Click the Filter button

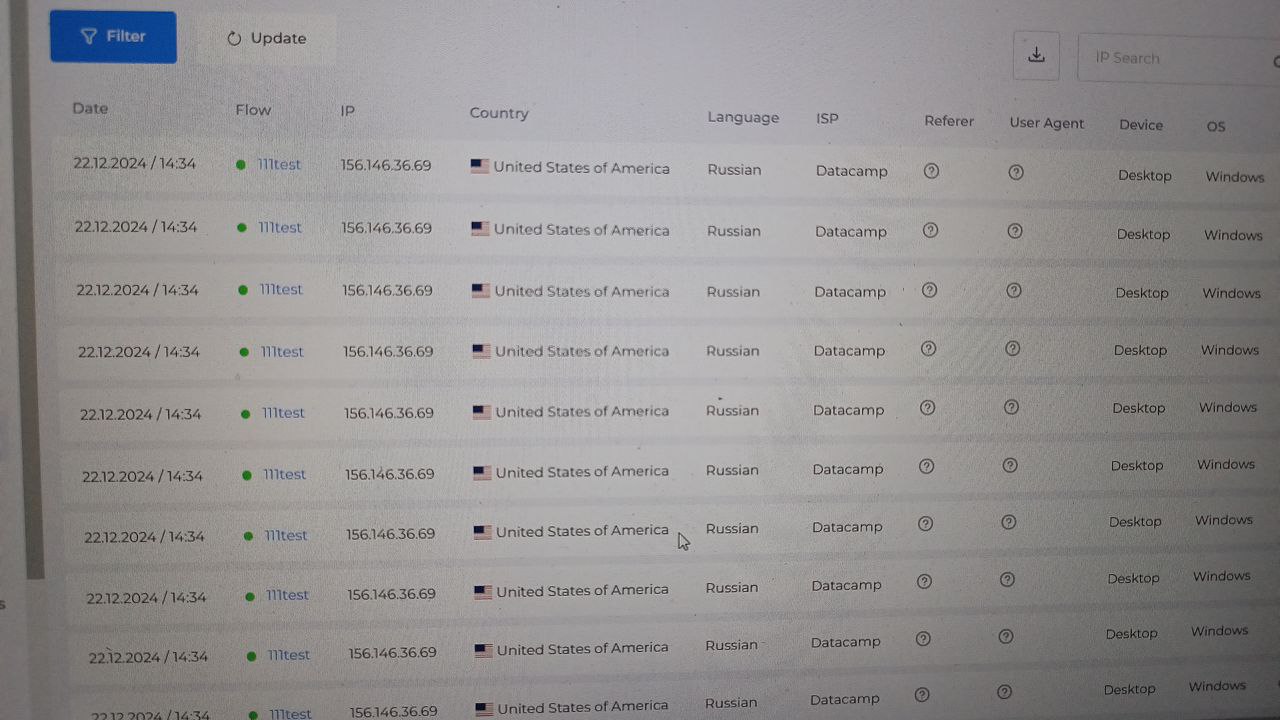coord(113,37)
